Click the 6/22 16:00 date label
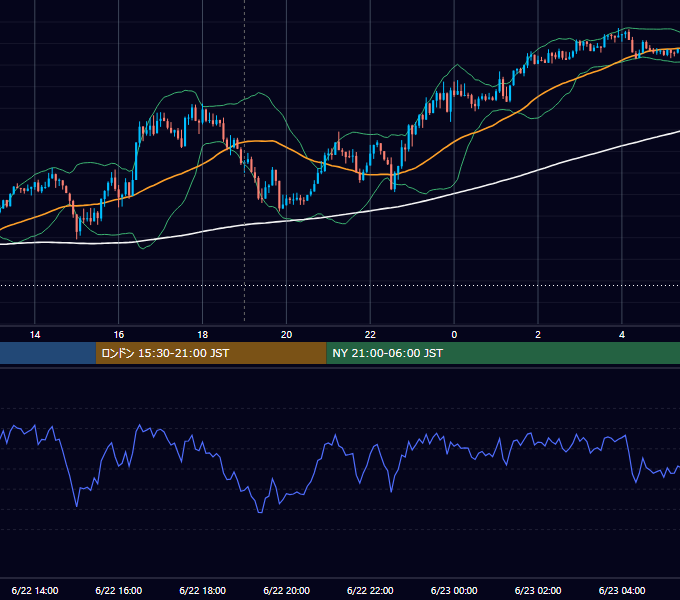Viewport: 680px width, 600px height. tap(118, 590)
